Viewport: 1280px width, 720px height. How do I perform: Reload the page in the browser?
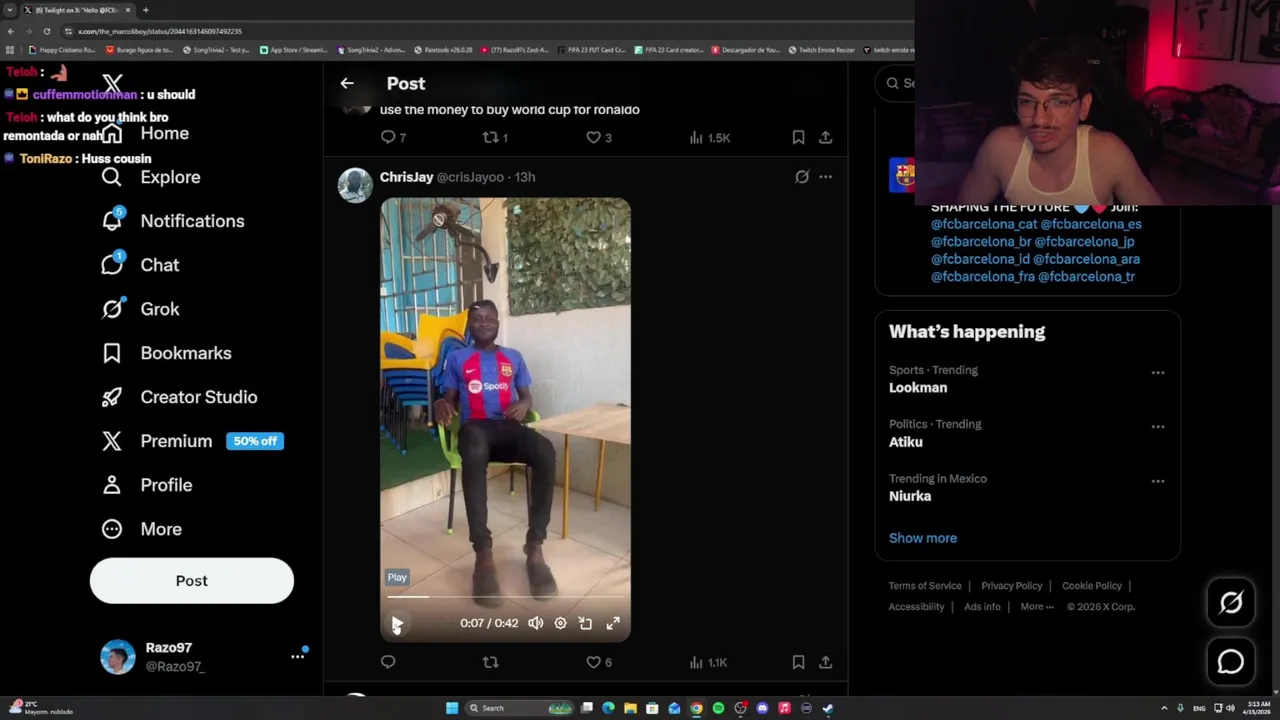click(46, 31)
